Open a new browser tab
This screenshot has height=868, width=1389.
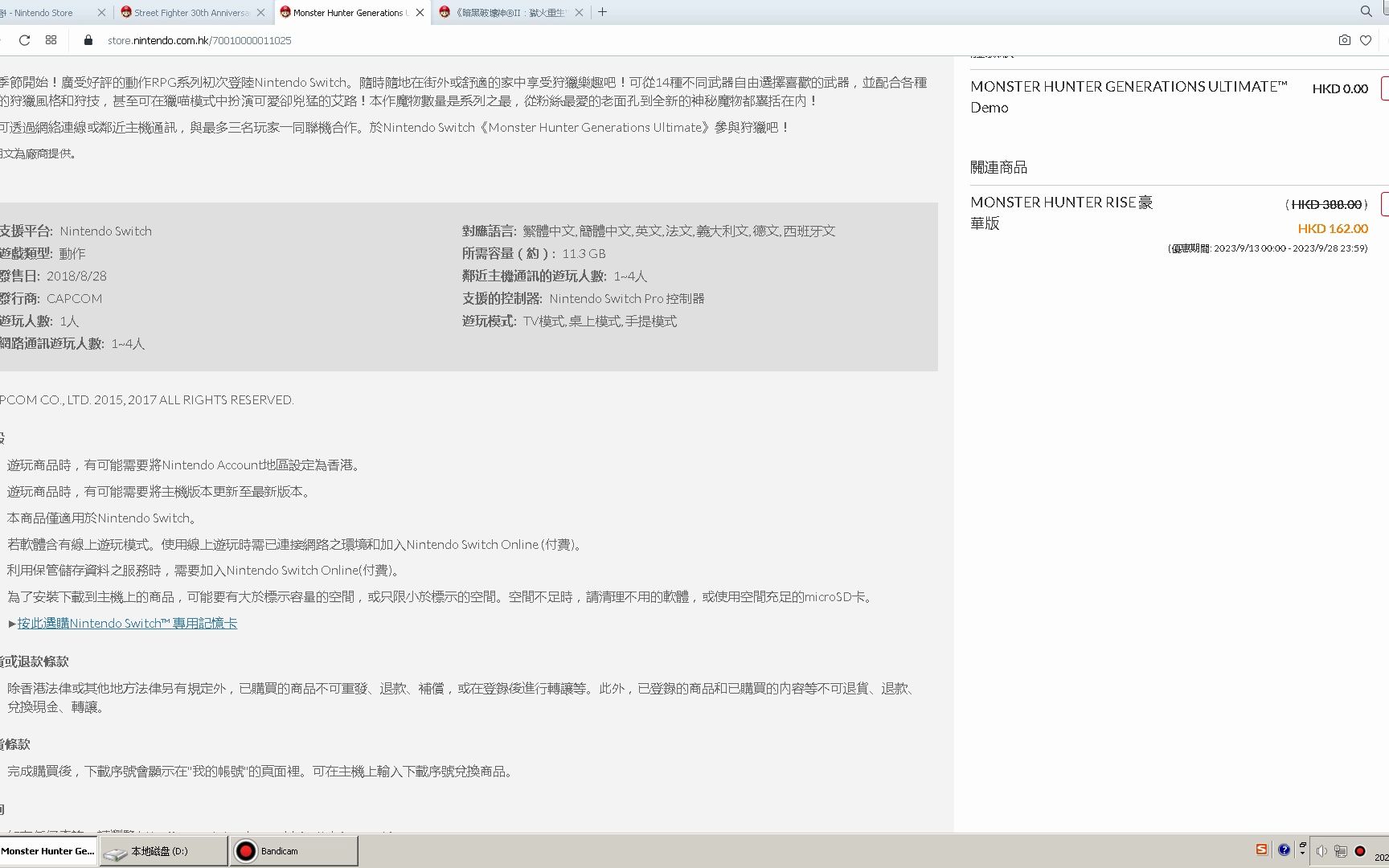[602, 12]
